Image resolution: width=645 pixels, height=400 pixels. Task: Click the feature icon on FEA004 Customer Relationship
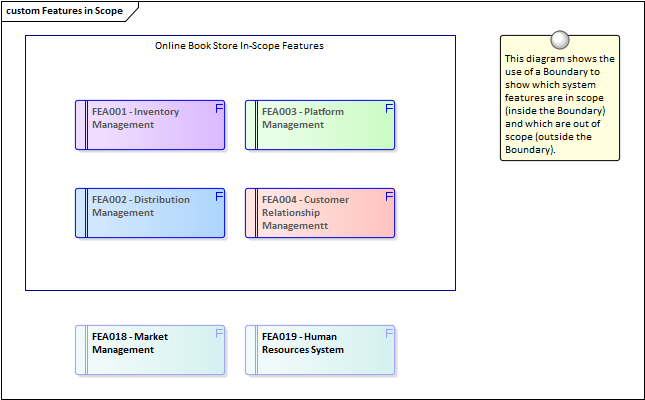tap(388, 196)
